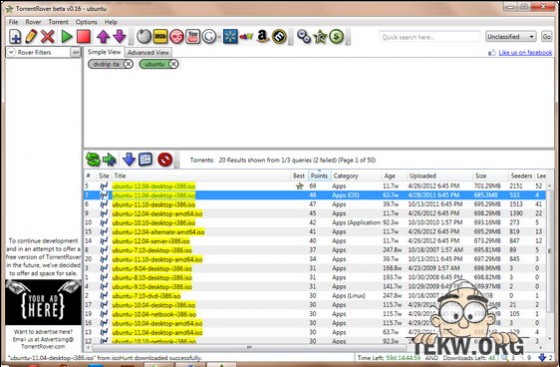Click the Google search icon

click(209, 36)
